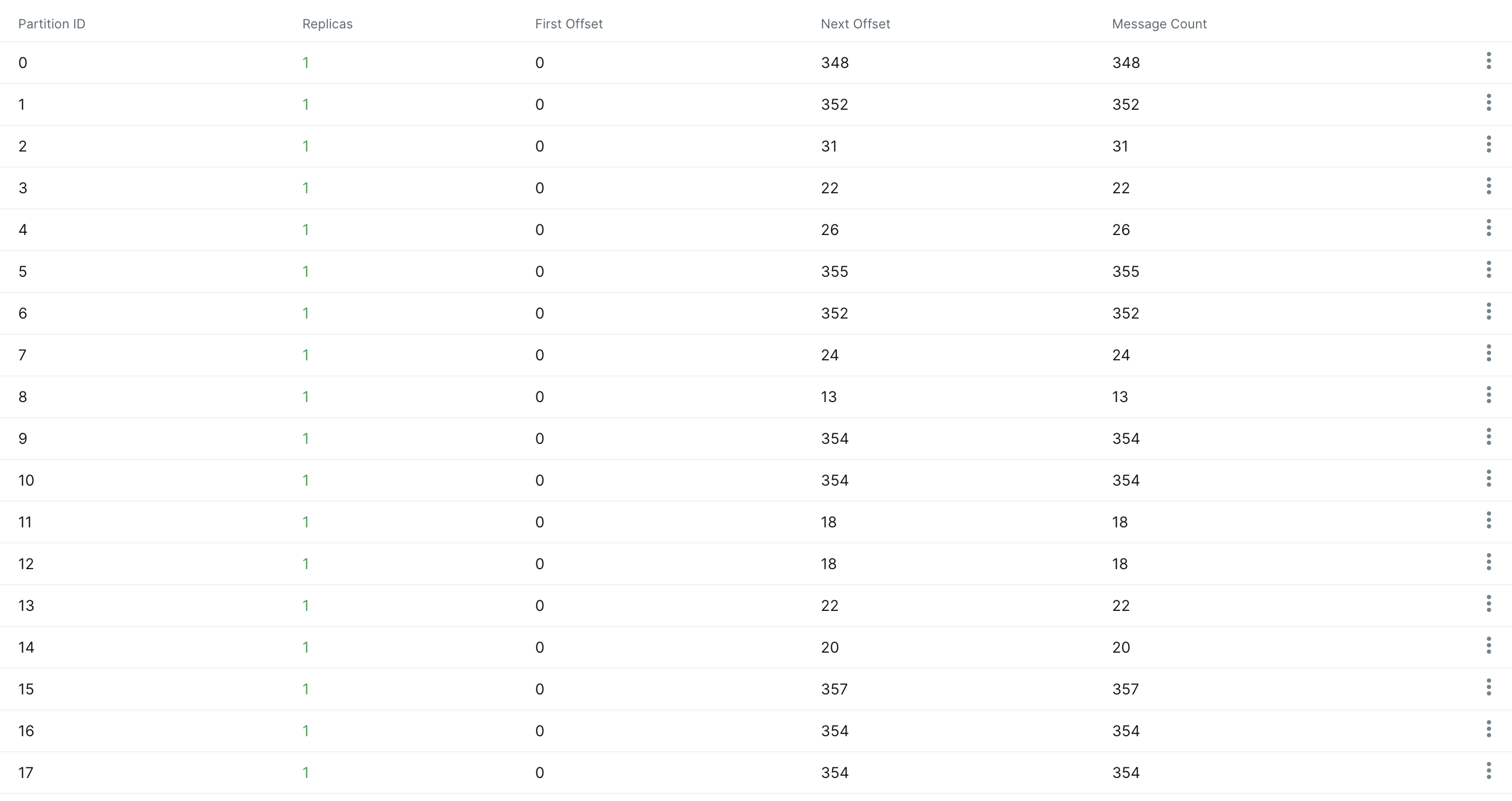Open the actions menu for partition 17
This screenshot has width=1512, height=801.
click(1488, 770)
